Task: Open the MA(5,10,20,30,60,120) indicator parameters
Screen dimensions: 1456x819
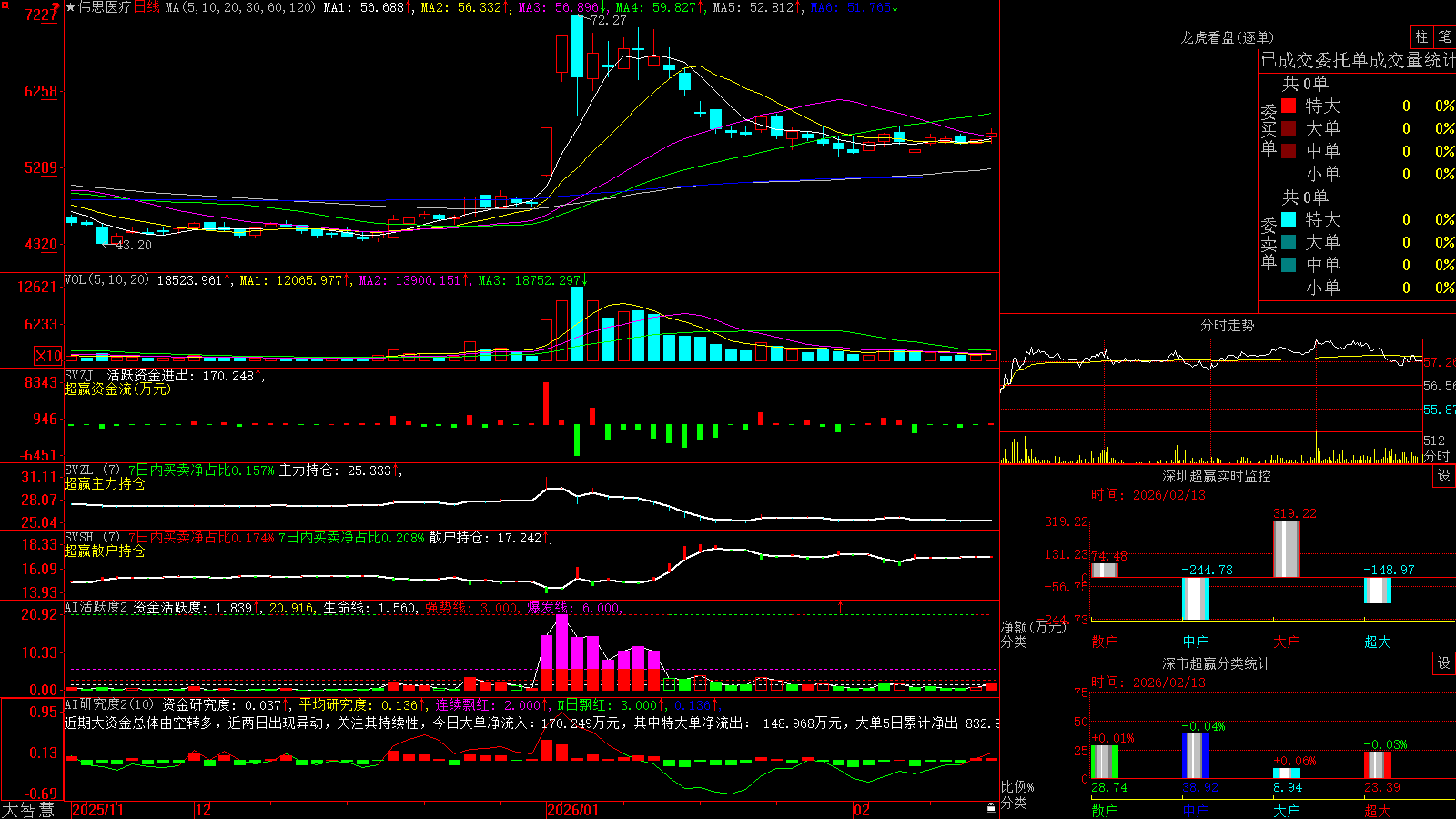Action: tap(241, 7)
